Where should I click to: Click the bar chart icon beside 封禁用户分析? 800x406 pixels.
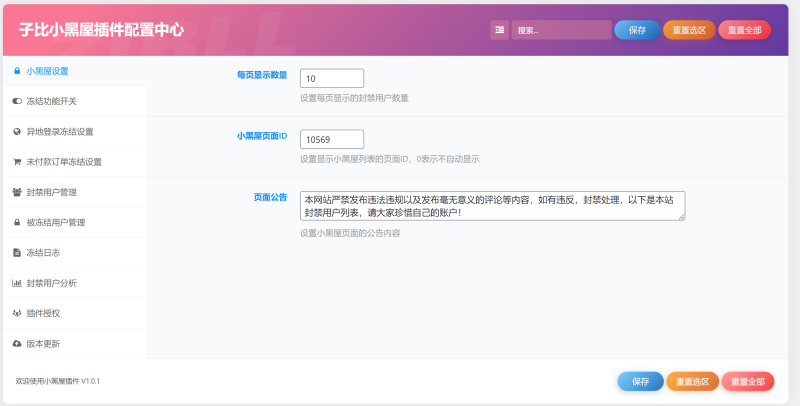tap(17, 283)
